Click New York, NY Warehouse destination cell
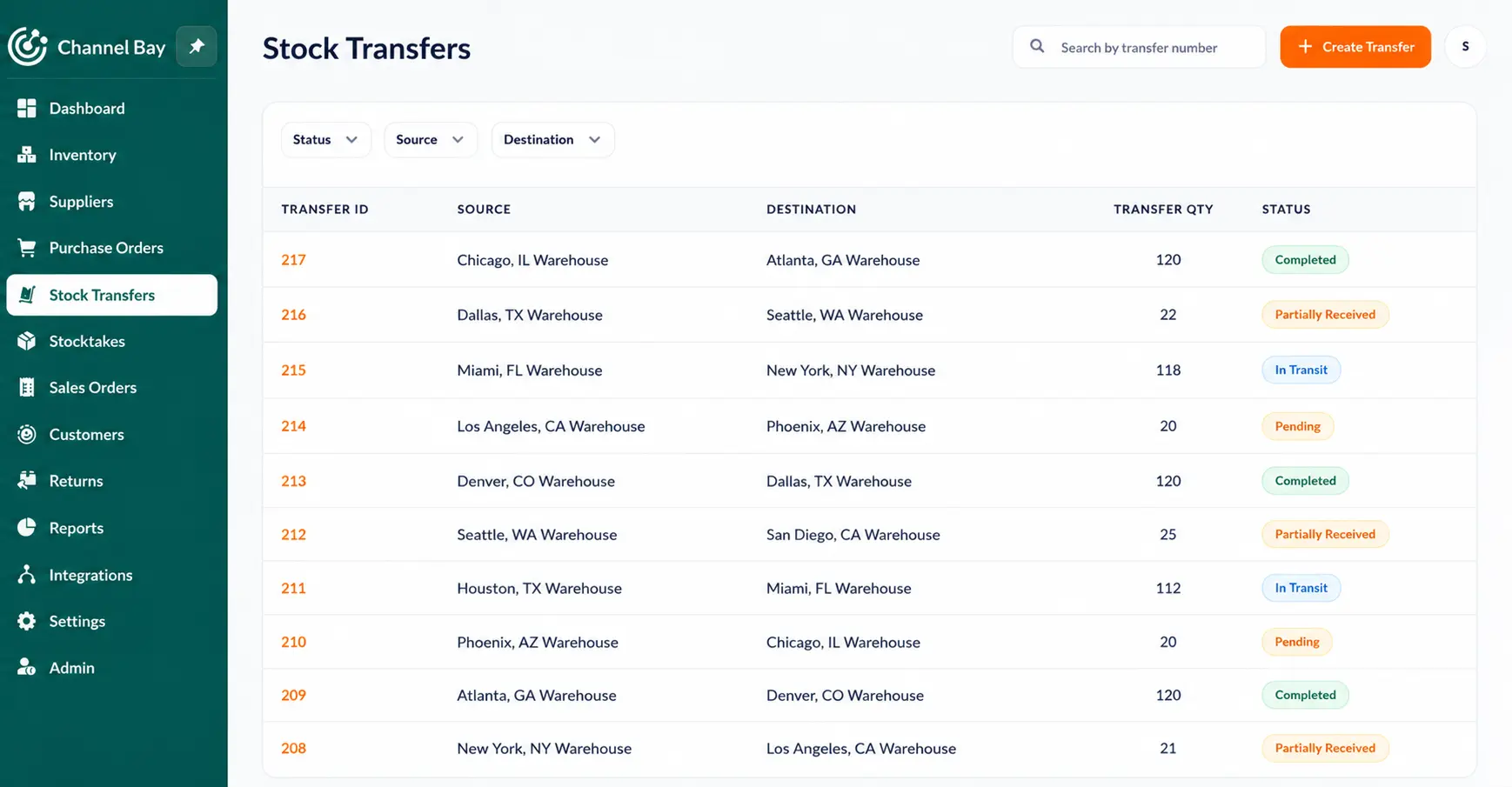1512x787 pixels. tap(851, 370)
